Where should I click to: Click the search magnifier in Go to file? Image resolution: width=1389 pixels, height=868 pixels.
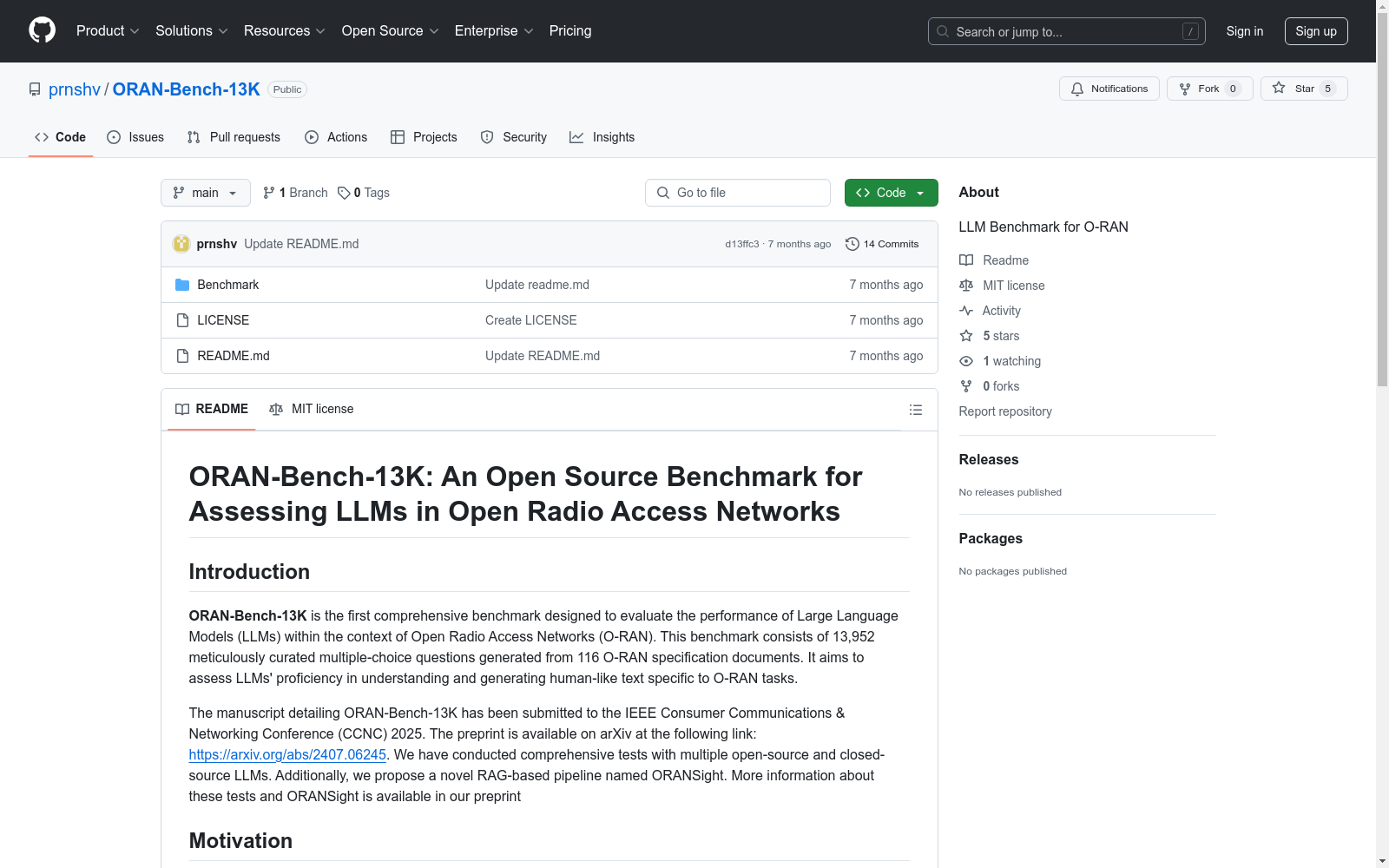(663, 193)
